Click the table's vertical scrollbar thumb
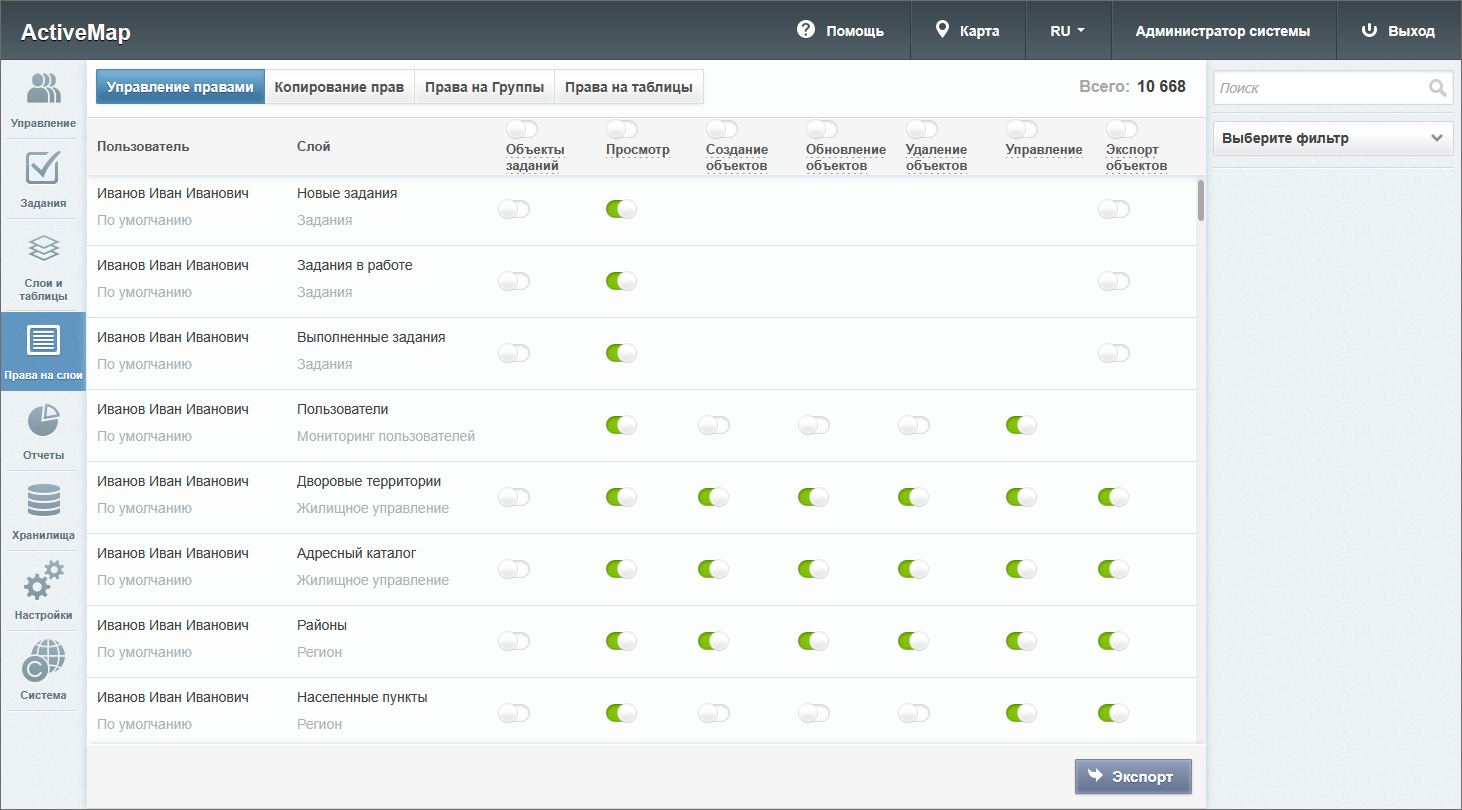Viewport: 1462px width, 810px height. [1200, 200]
